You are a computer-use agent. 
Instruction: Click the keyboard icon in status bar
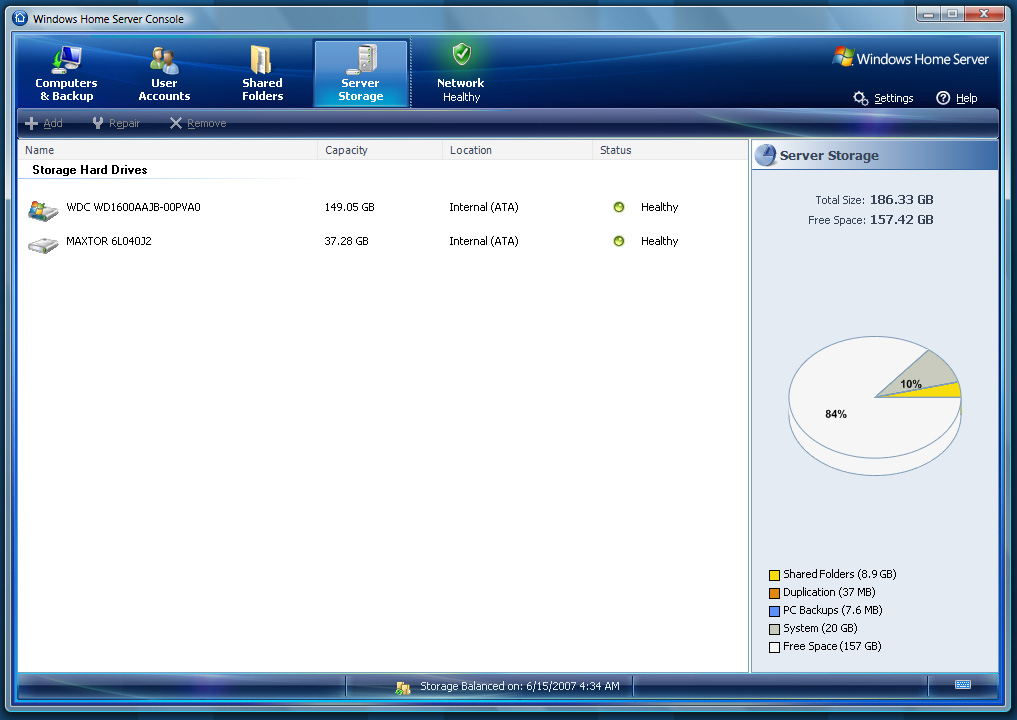(x=963, y=685)
